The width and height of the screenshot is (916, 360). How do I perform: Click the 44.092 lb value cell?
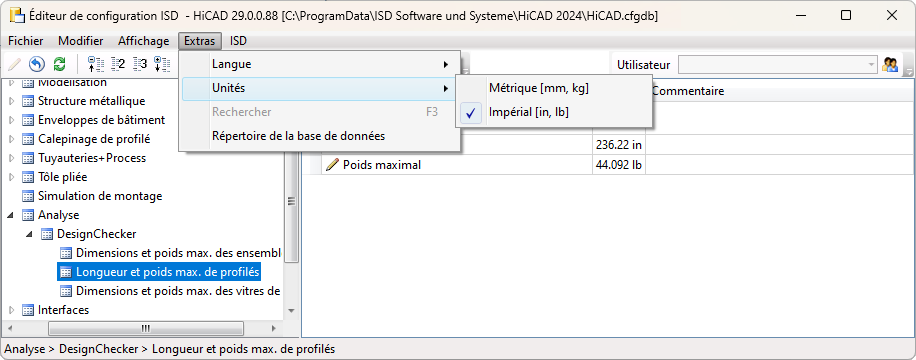(x=619, y=165)
